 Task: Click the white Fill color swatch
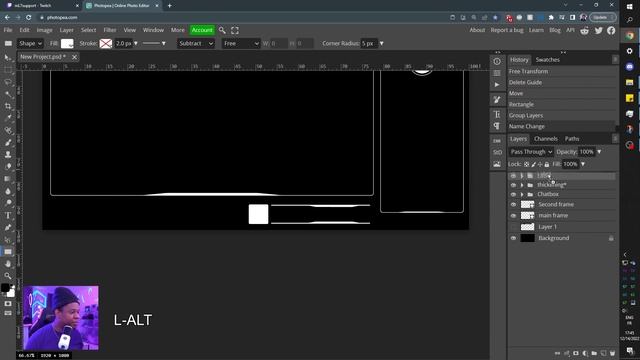(x=67, y=43)
